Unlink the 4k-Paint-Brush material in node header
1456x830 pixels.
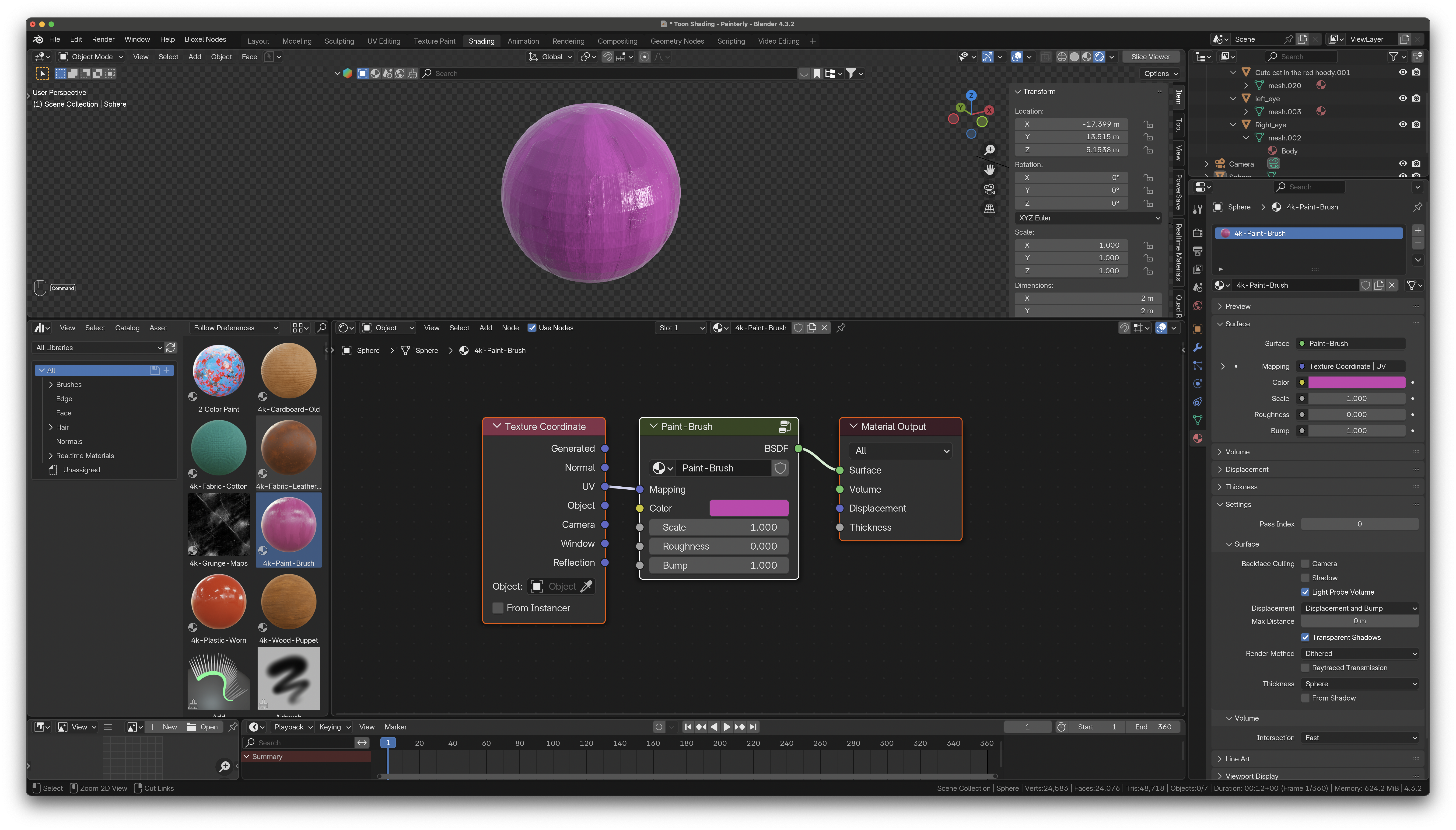(824, 328)
